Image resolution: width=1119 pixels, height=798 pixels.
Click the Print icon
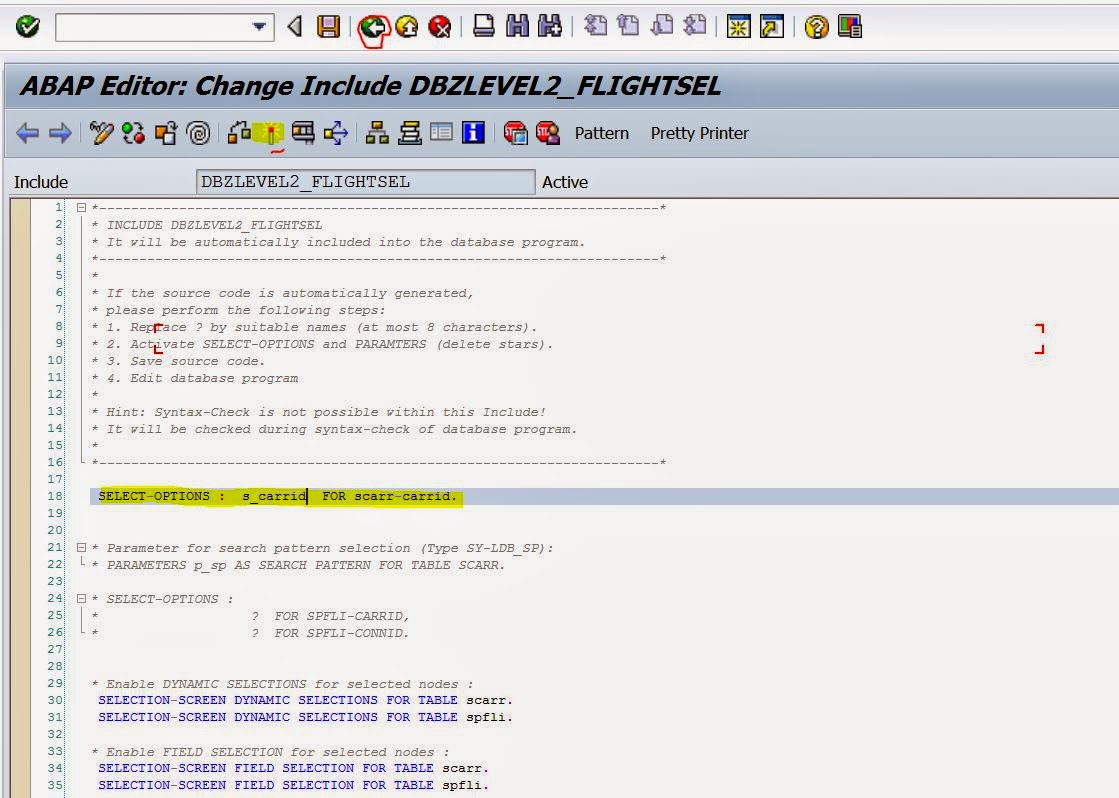484,27
